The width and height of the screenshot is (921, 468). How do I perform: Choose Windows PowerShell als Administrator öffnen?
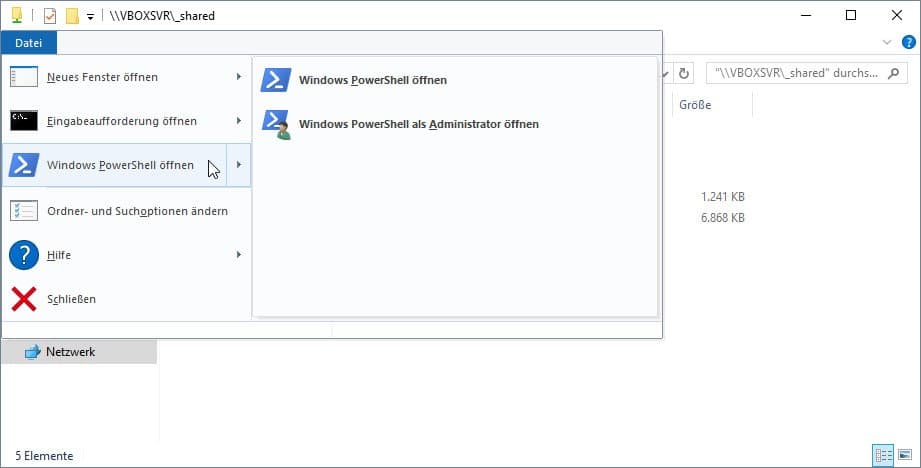click(418, 124)
